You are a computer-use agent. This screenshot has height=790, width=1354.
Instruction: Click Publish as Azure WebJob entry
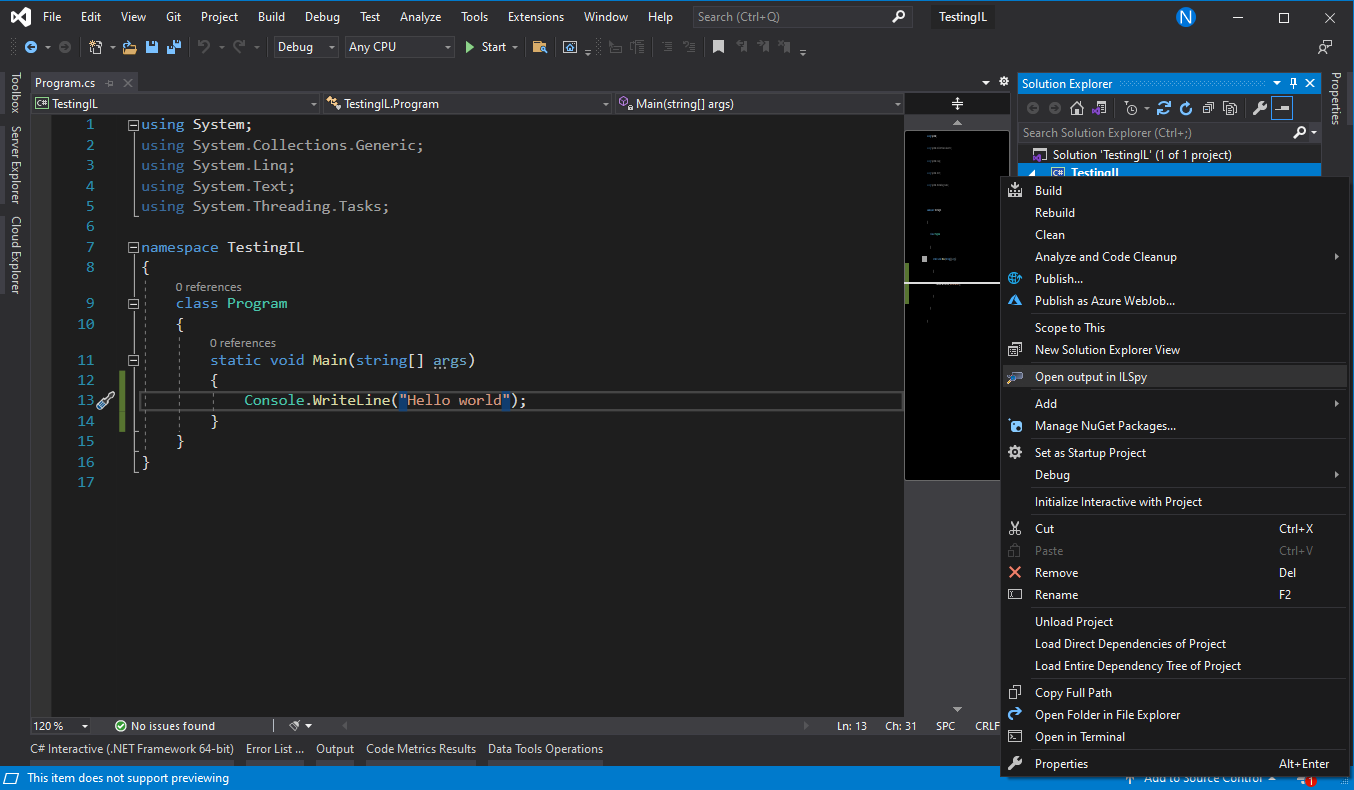pos(1174,301)
